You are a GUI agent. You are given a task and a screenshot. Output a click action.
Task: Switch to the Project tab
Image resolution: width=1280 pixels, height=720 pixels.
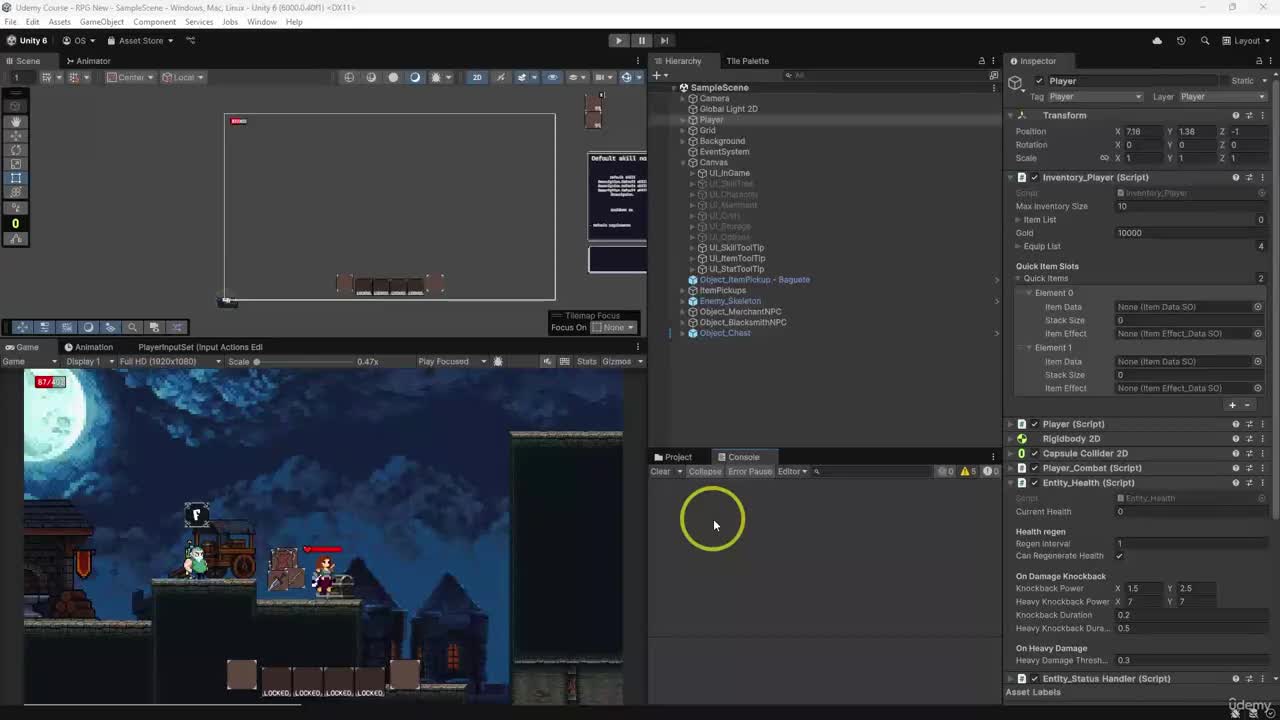672,457
